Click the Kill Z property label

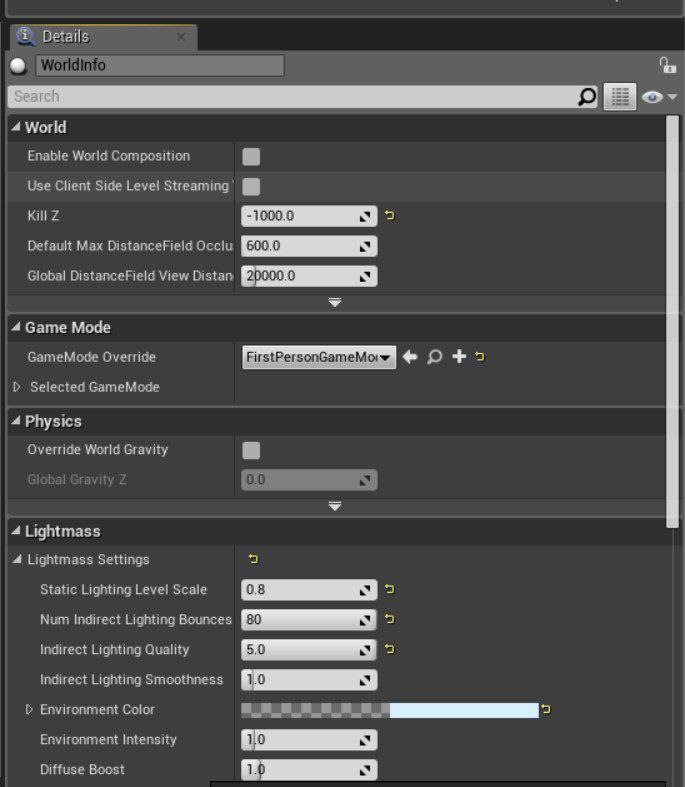43,216
